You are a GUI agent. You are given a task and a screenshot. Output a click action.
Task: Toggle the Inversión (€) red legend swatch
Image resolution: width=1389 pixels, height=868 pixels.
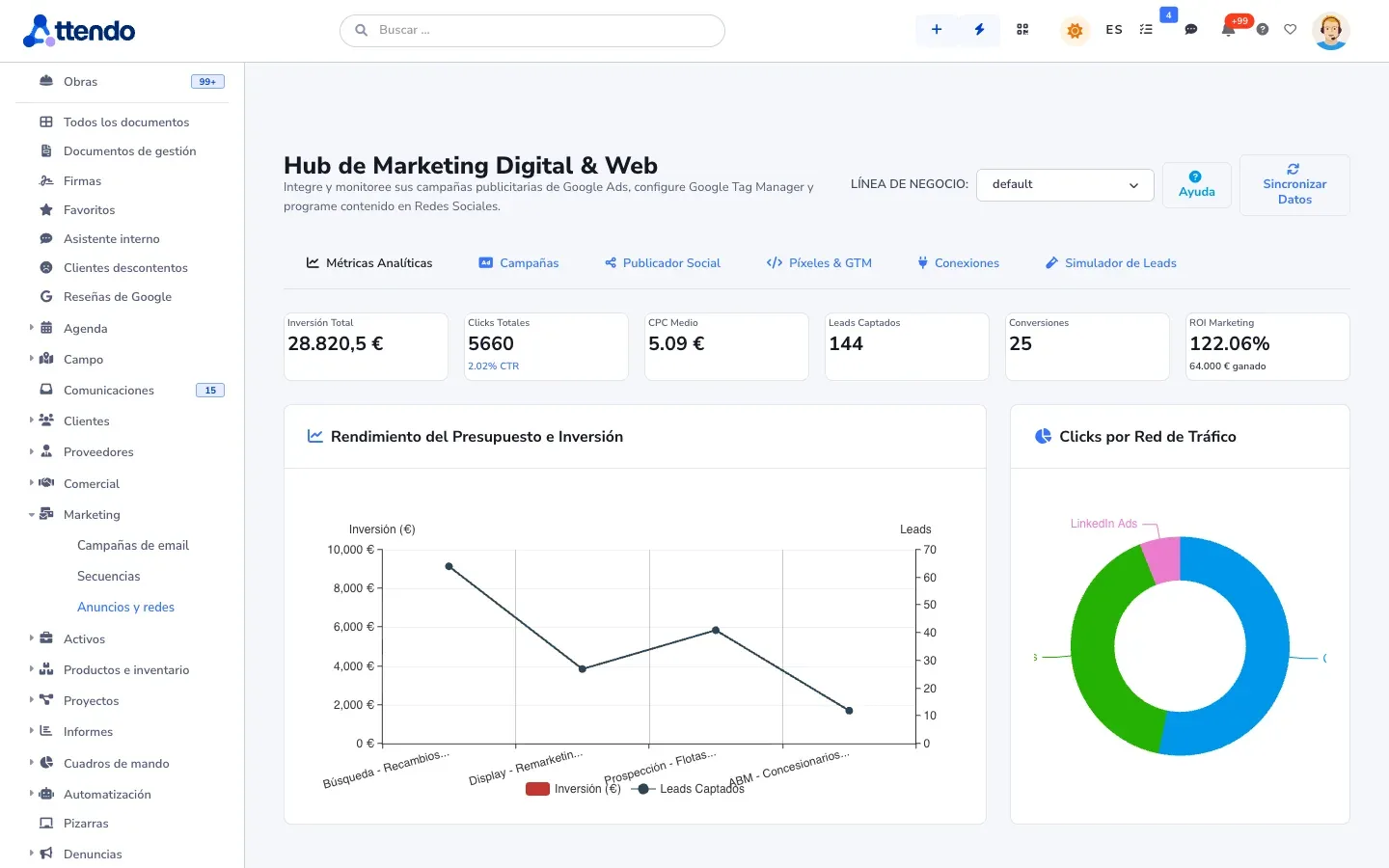pyautogui.click(x=537, y=789)
